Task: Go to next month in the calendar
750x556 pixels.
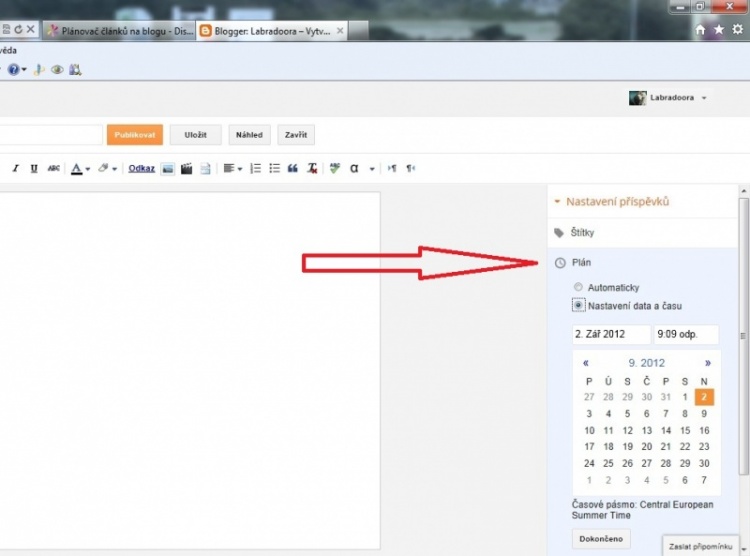Action: (x=708, y=363)
